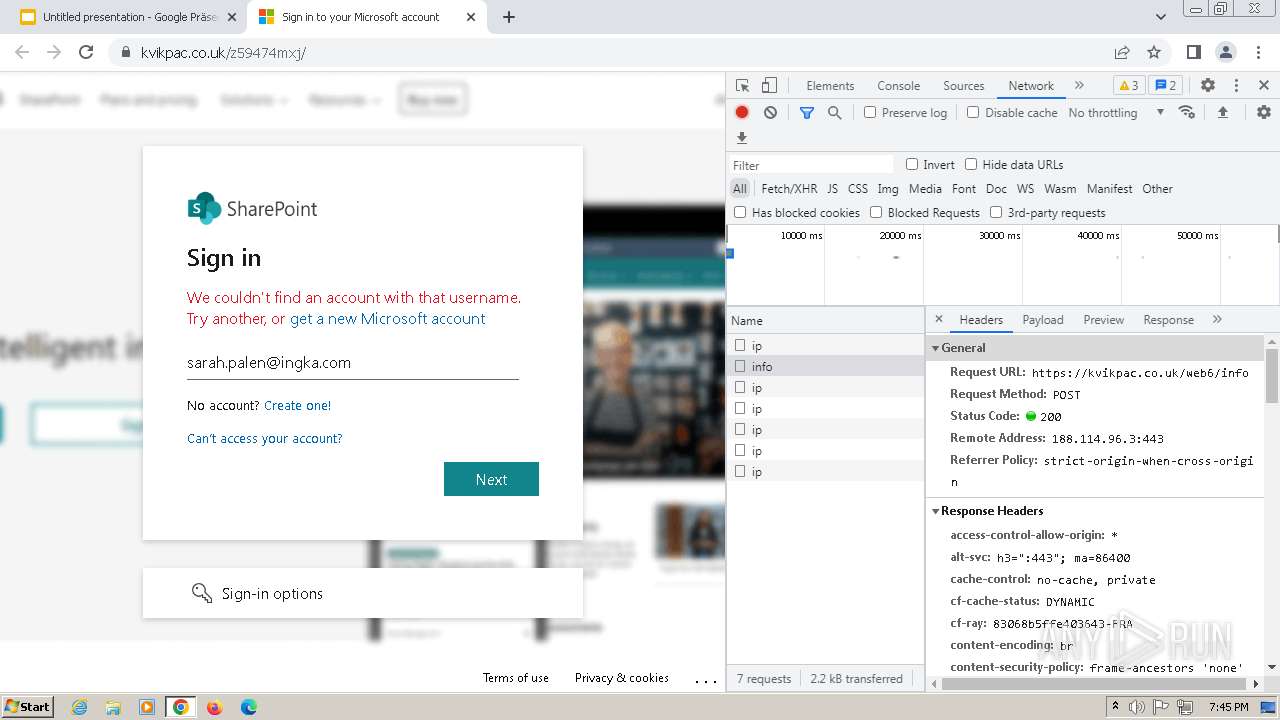The image size is (1280, 720).
Task: Show the 3 warnings badge
Action: point(1128,86)
